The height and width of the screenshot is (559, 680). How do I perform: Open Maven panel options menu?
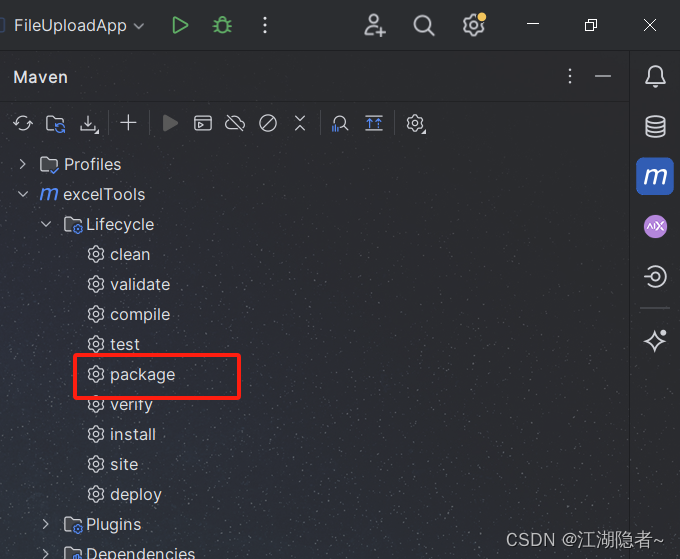(x=570, y=76)
